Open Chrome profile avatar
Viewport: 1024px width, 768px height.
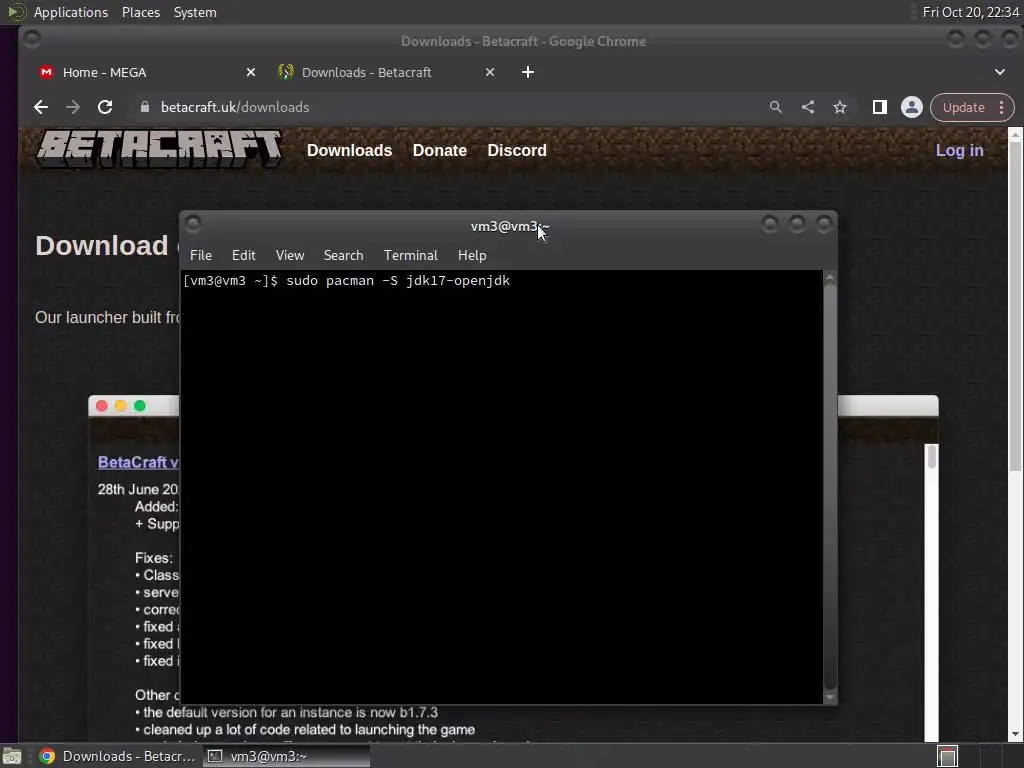(912, 107)
